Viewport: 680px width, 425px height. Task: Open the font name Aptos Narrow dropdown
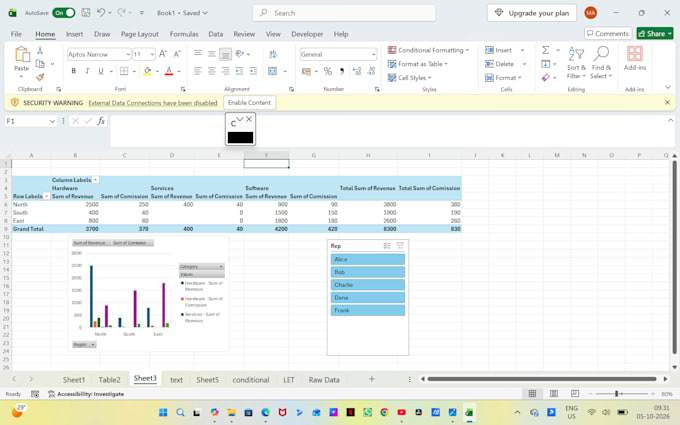click(128, 54)
